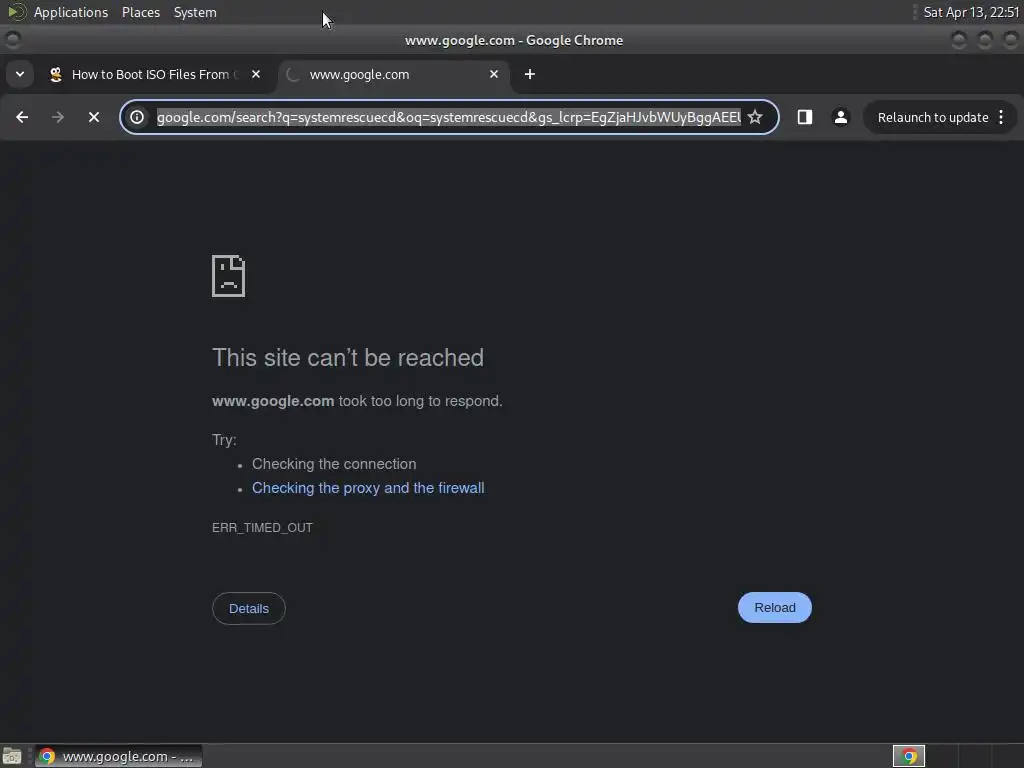The width and height of the screenshot is (1024, 768).
Task: Open the Chrome profile icon
Action: point(840,117)
